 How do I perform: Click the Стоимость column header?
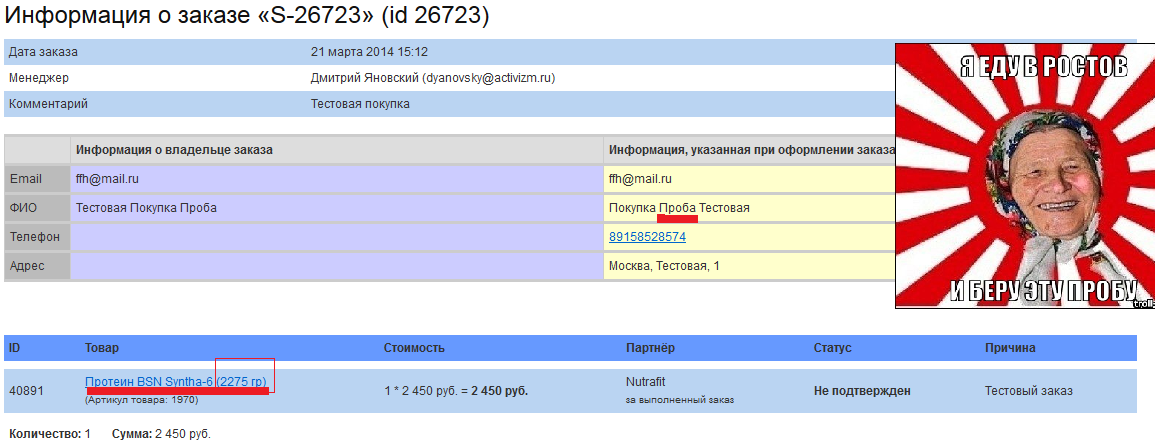[x=414, y=348]
